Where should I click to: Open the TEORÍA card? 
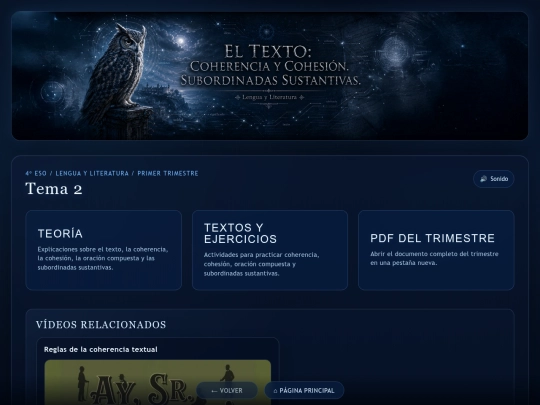tap(104, 250)
